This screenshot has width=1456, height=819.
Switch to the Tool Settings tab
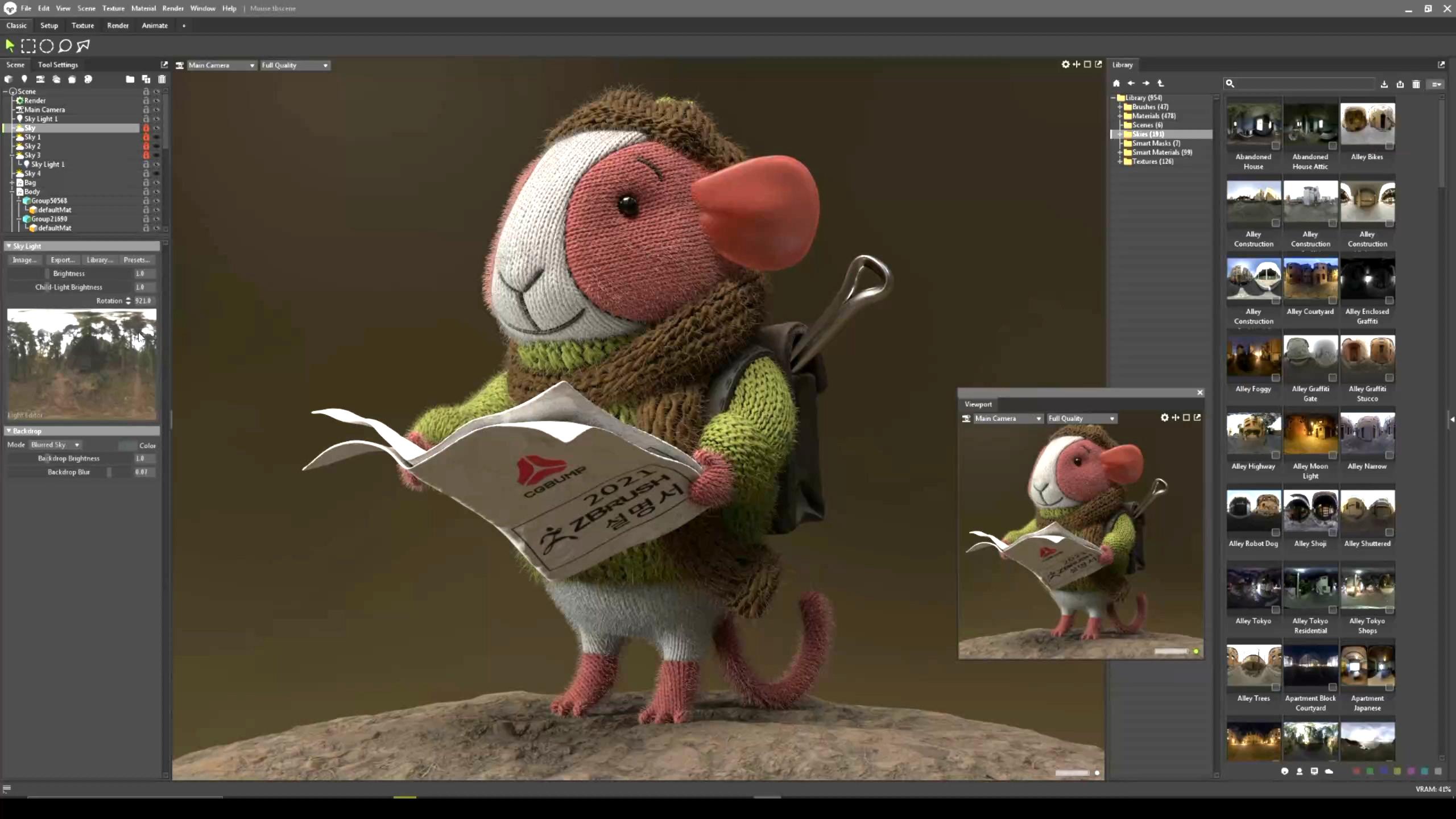point(57,65)
